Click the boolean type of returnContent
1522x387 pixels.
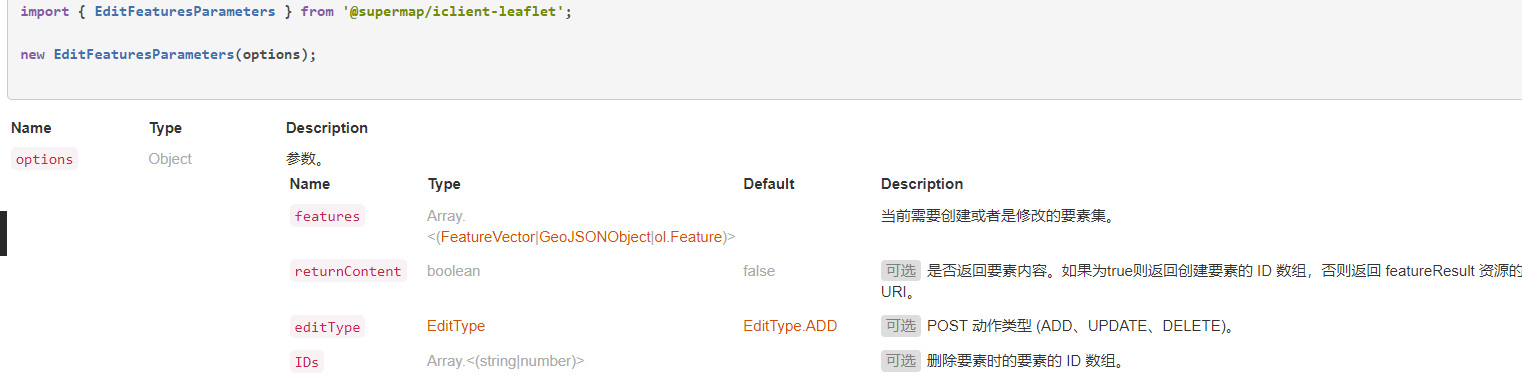point(453,271)
